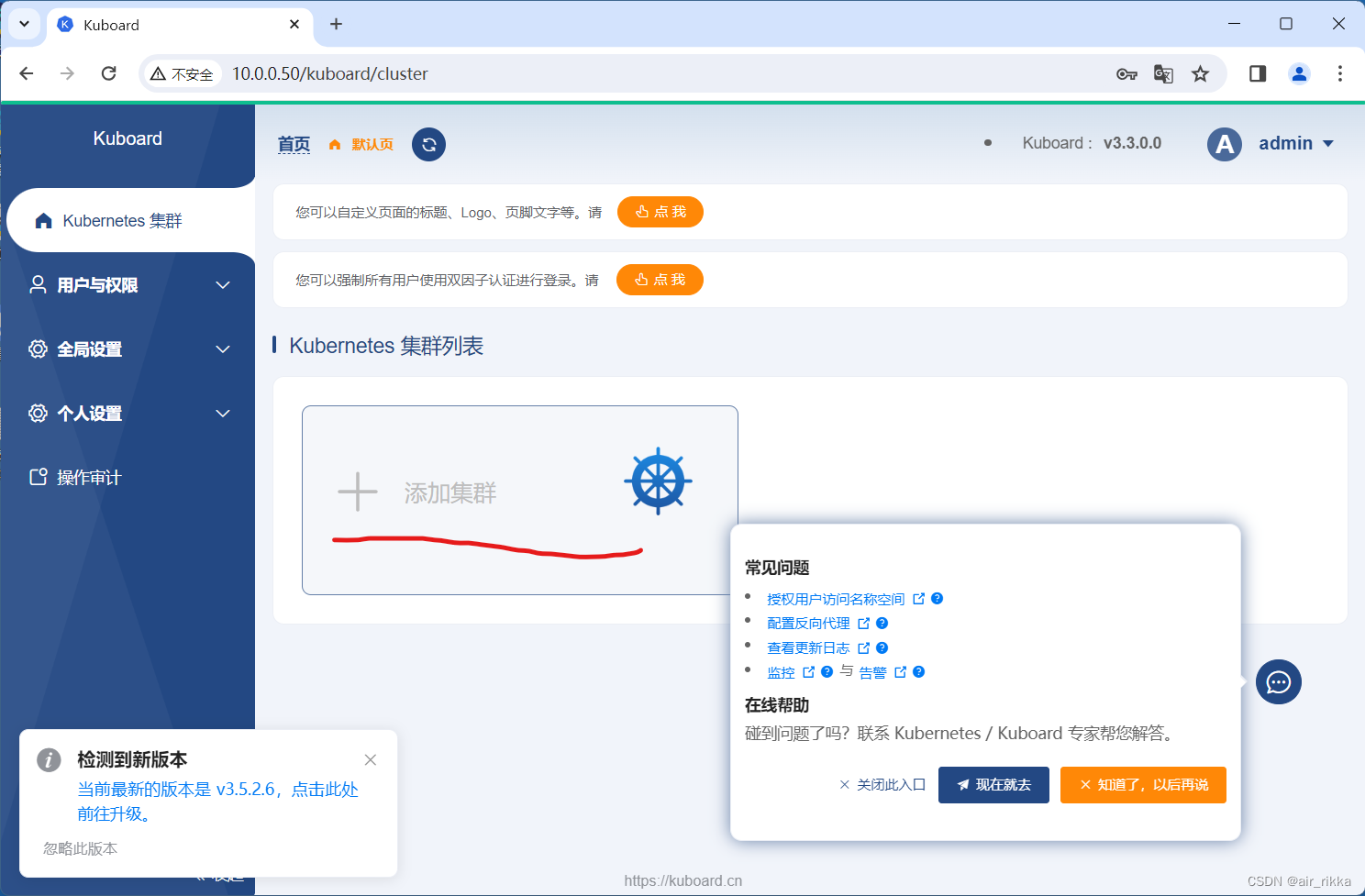Click the 现在就去 button

(993, 785)
